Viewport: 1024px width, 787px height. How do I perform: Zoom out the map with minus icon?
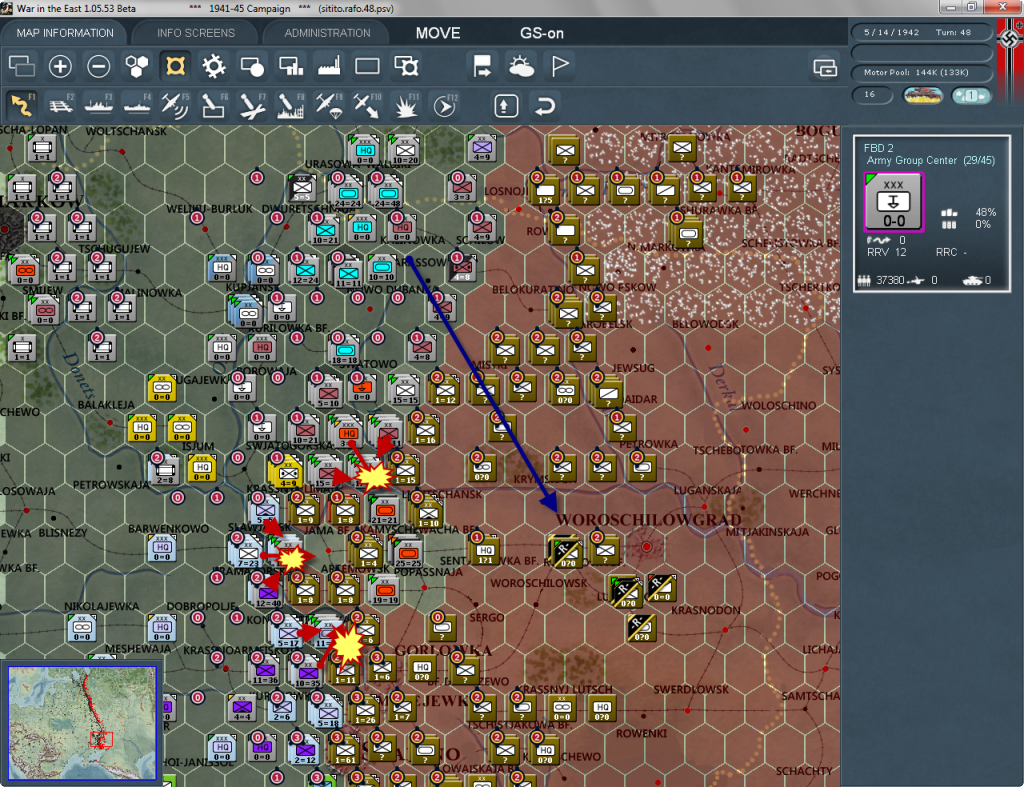click(99, 66)
